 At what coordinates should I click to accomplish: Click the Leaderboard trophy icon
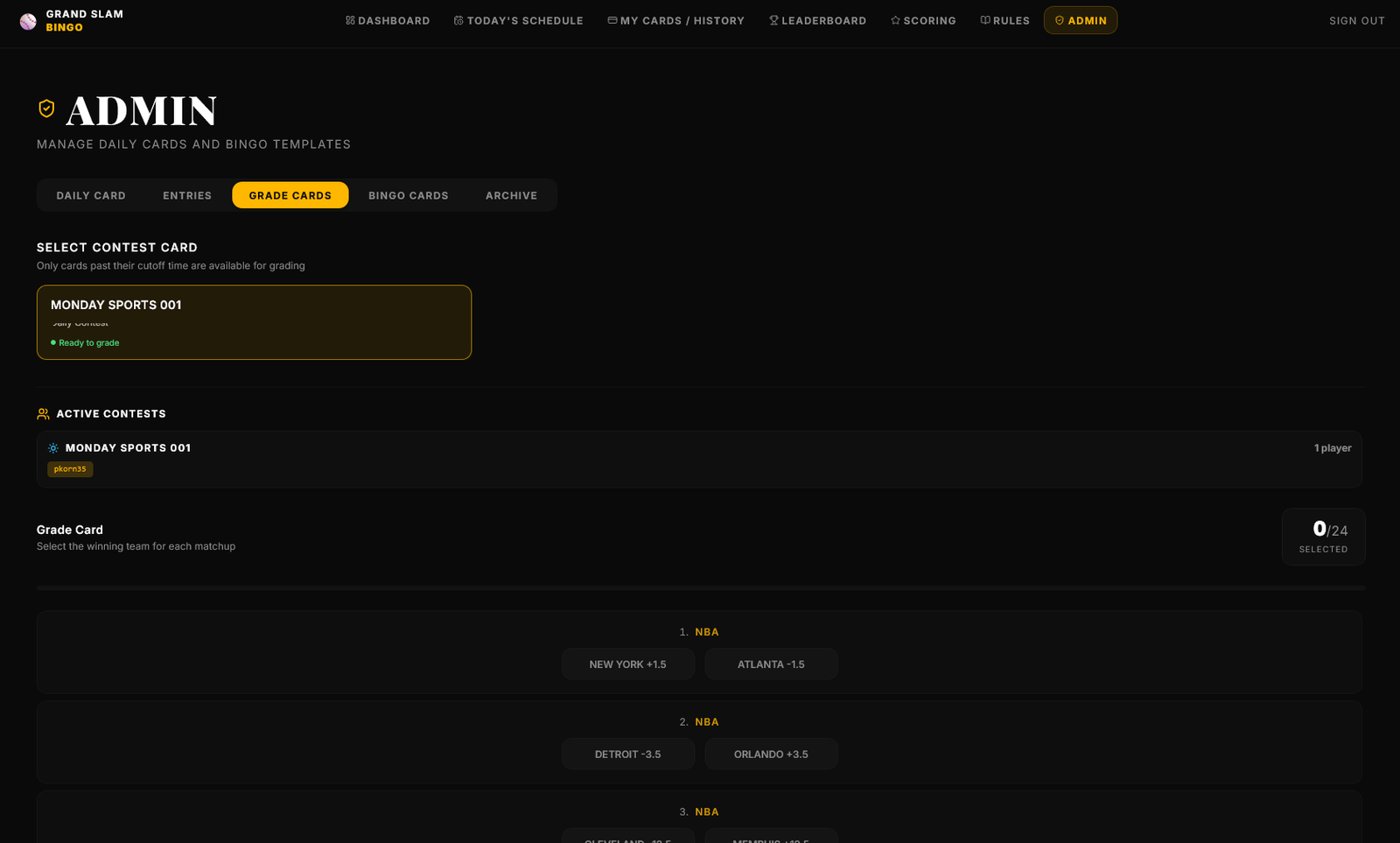point(773,20)
